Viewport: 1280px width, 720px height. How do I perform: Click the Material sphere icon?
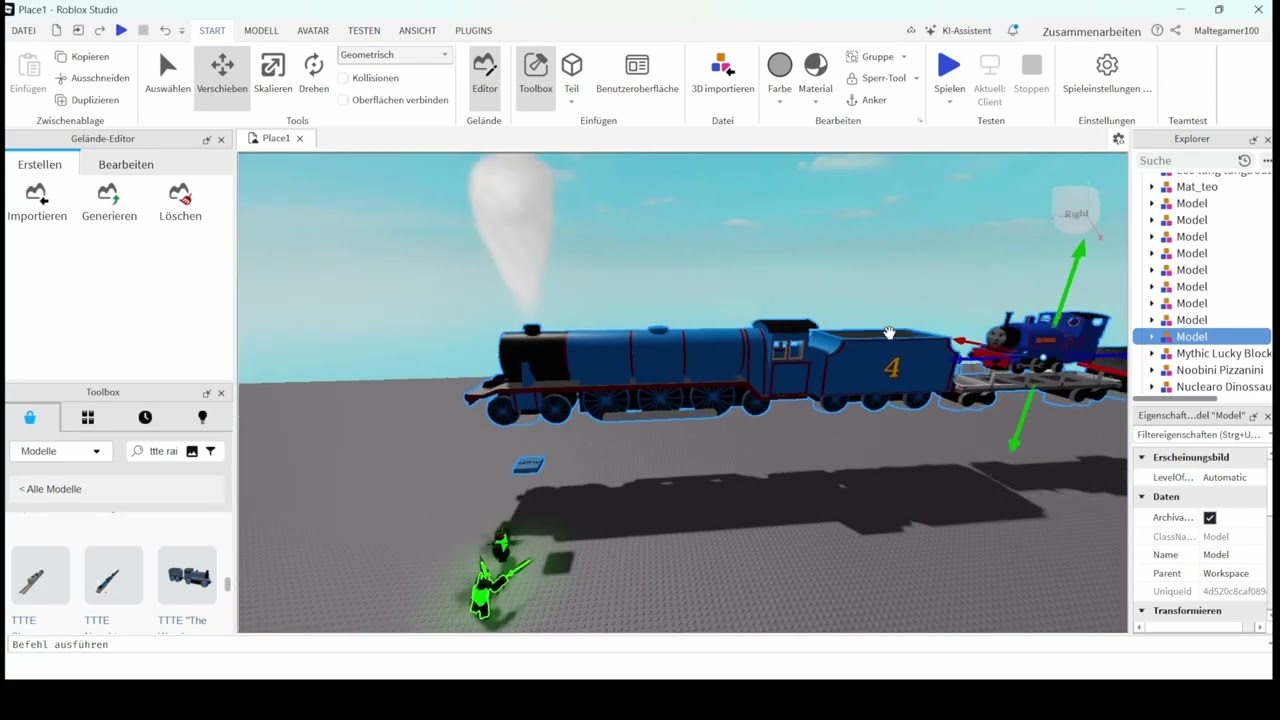coord(816,65)
